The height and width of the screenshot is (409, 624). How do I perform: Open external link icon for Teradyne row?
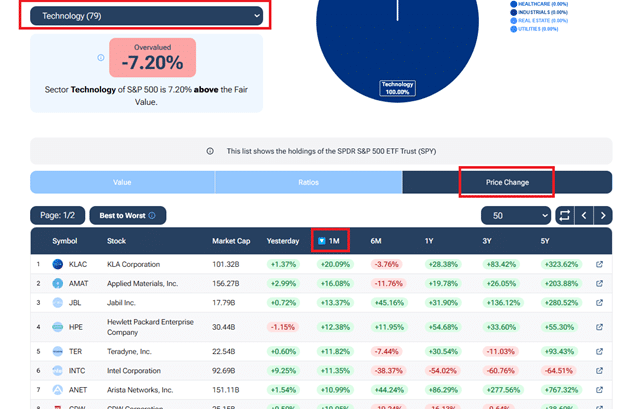click(x=599, y=351)
